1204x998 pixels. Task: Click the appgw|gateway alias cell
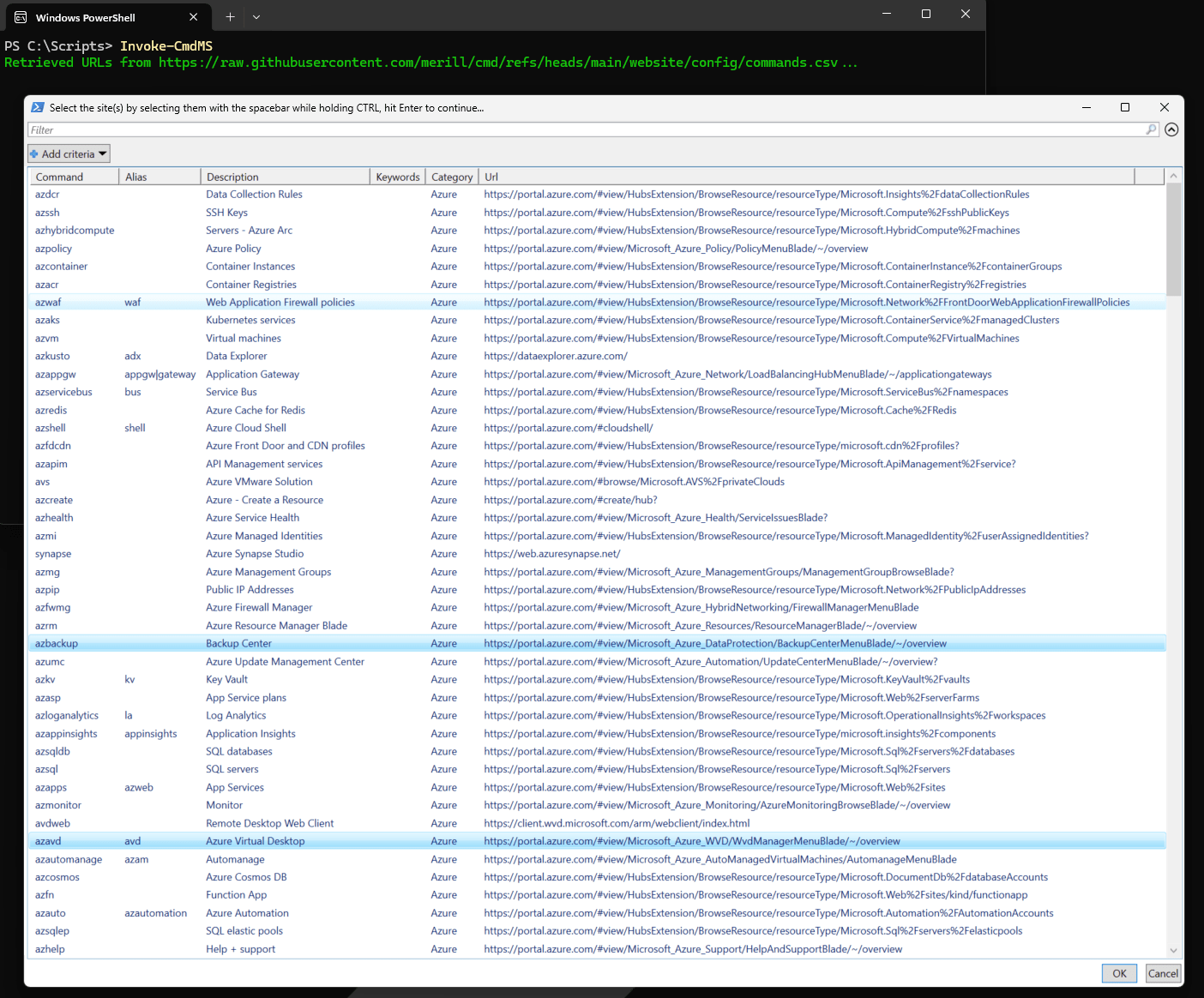point(160,374)
